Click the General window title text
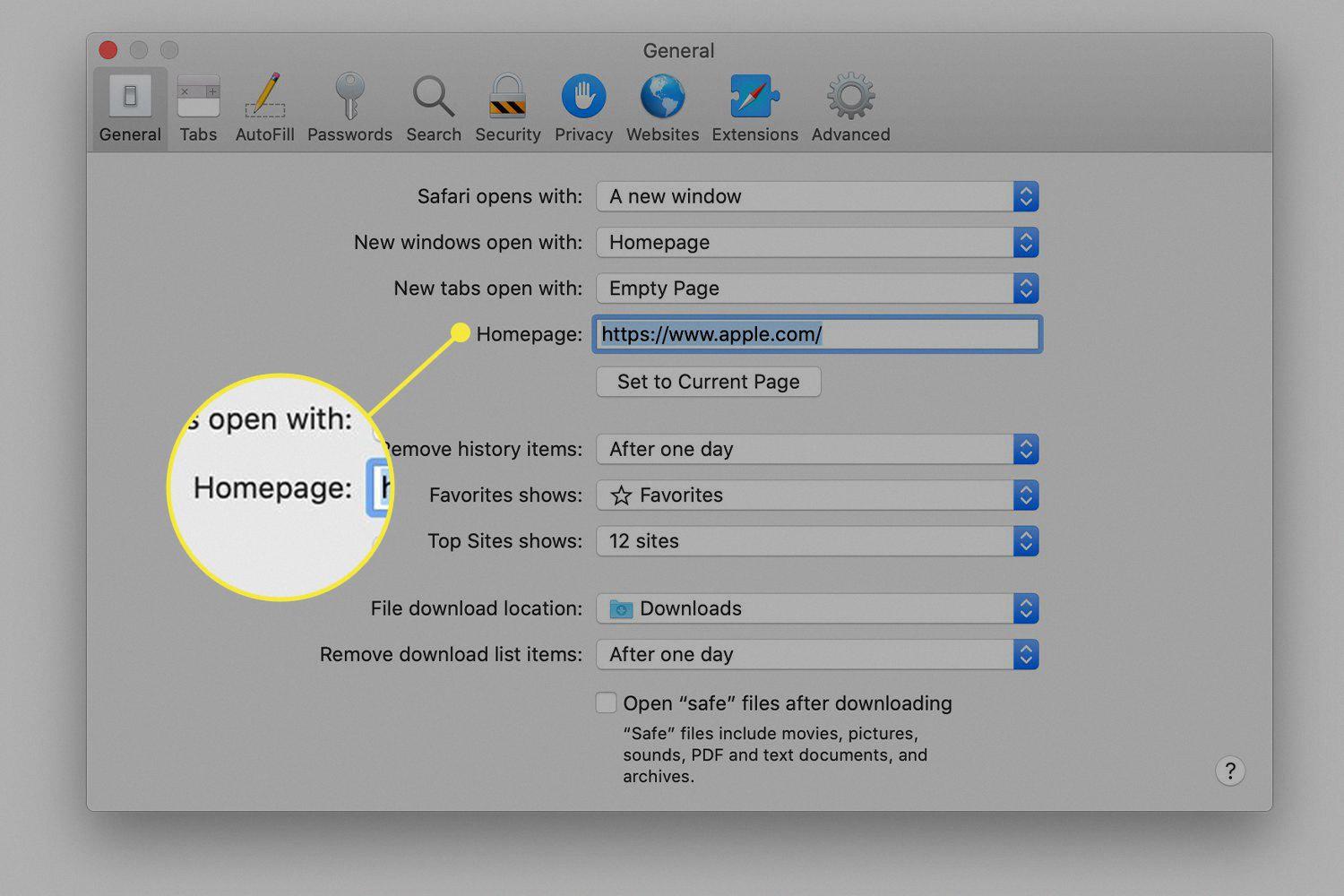1344x896 pixels. [x=678, y=51]
